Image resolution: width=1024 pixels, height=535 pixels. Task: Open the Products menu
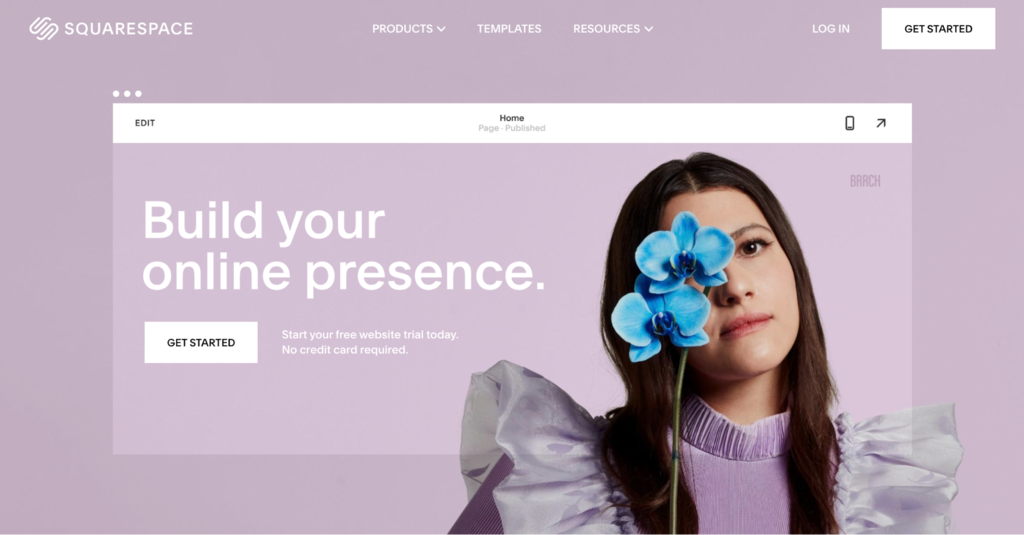pyautogui.click(x=409, y=29)
